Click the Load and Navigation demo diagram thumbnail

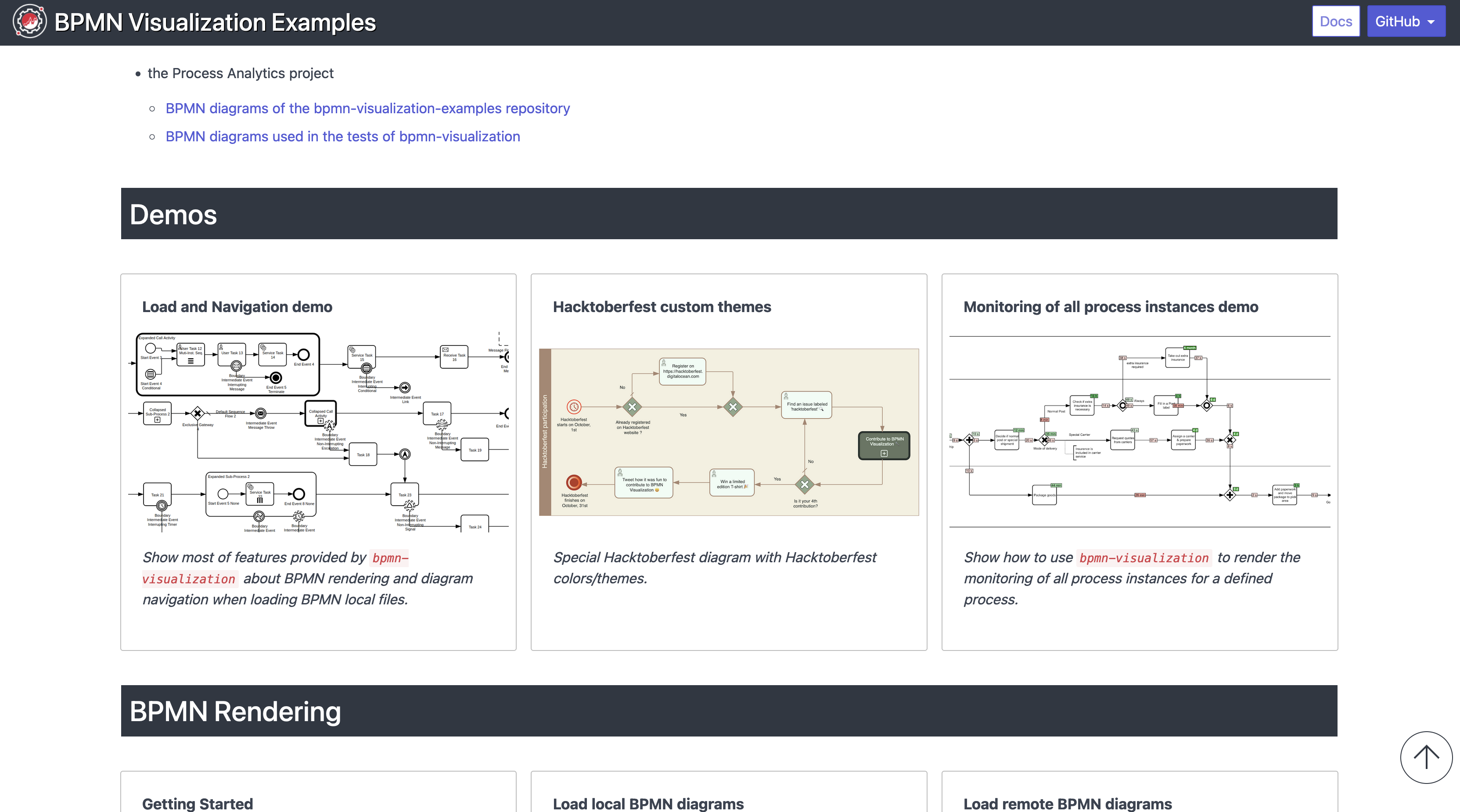click(319, 432)
